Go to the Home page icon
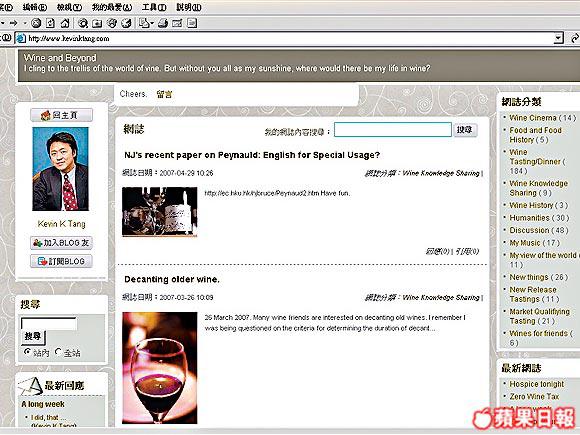Viewport: 580px width, 435px height. tap(65, 23)
